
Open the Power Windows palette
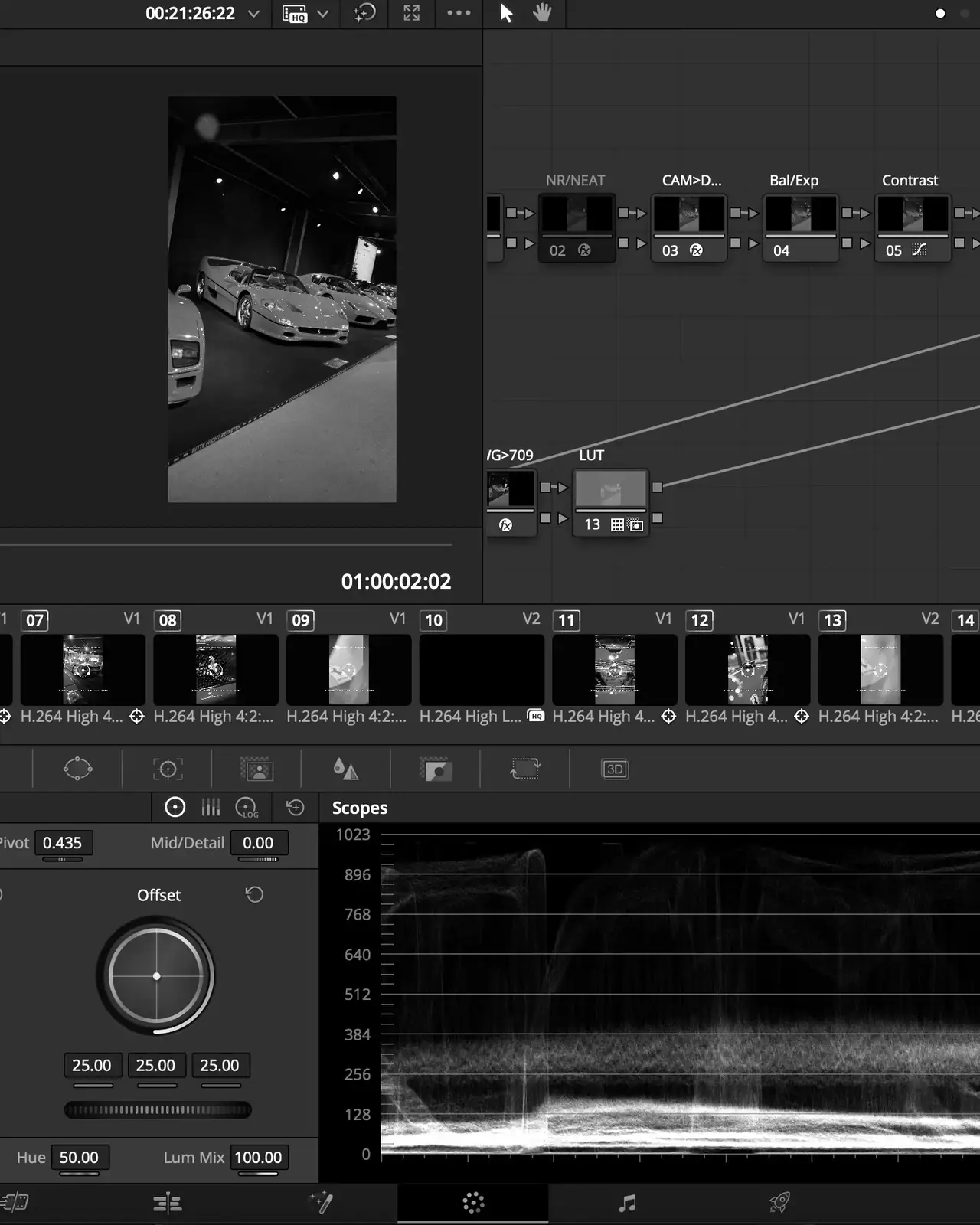coord(77,769)
